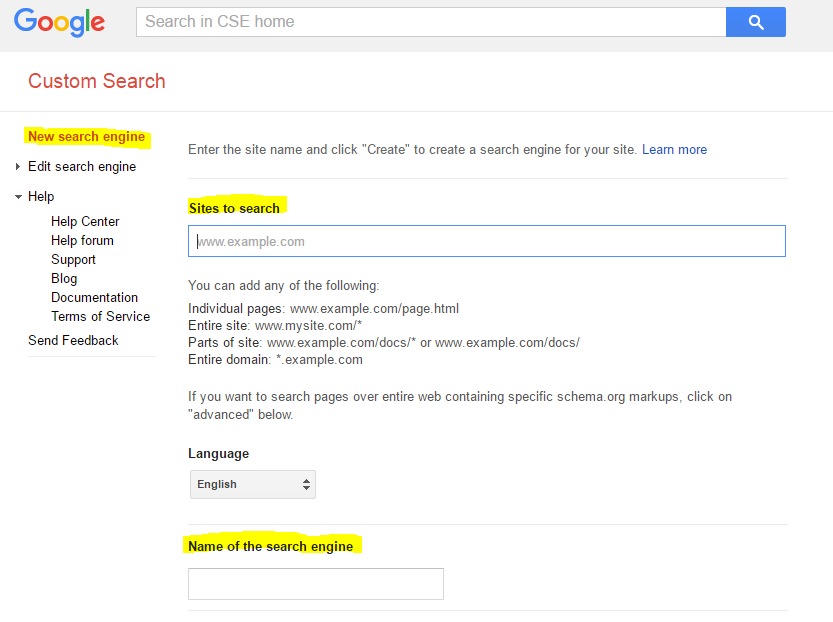The height and width of the screenshot is (622, 833).
Task: Click the text 'Entire domain: *.example.com'
Action: 275,360
